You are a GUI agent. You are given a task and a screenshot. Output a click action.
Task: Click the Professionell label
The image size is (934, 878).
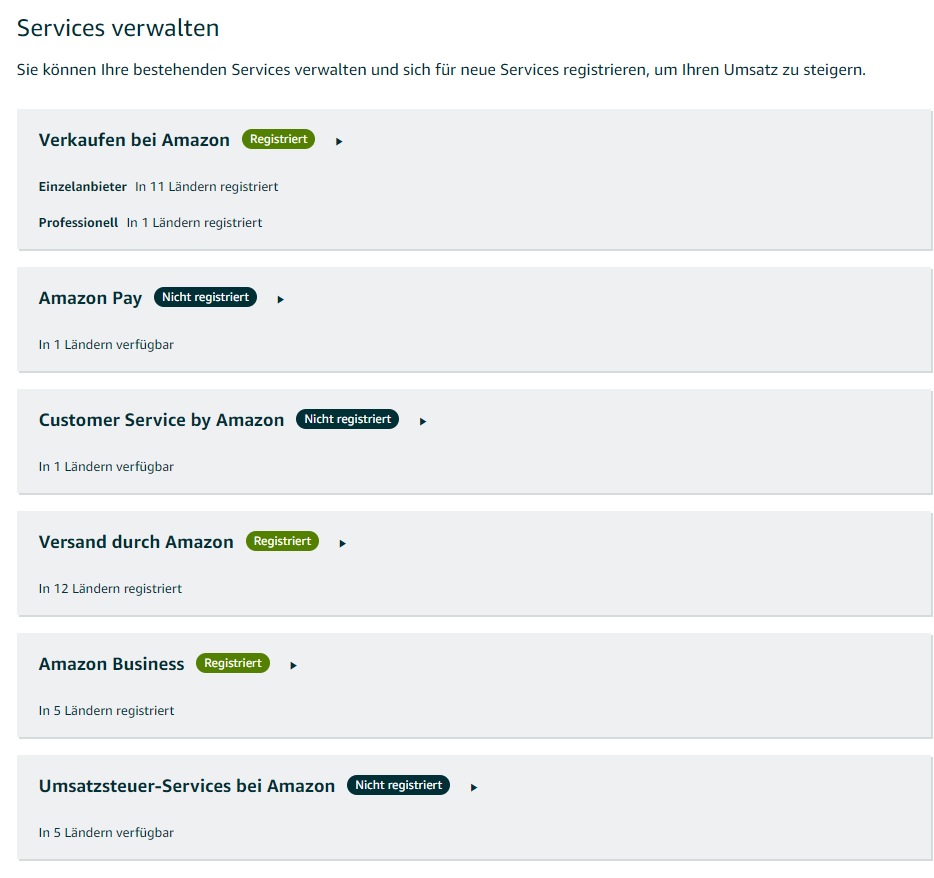click(x=79, y=222)
